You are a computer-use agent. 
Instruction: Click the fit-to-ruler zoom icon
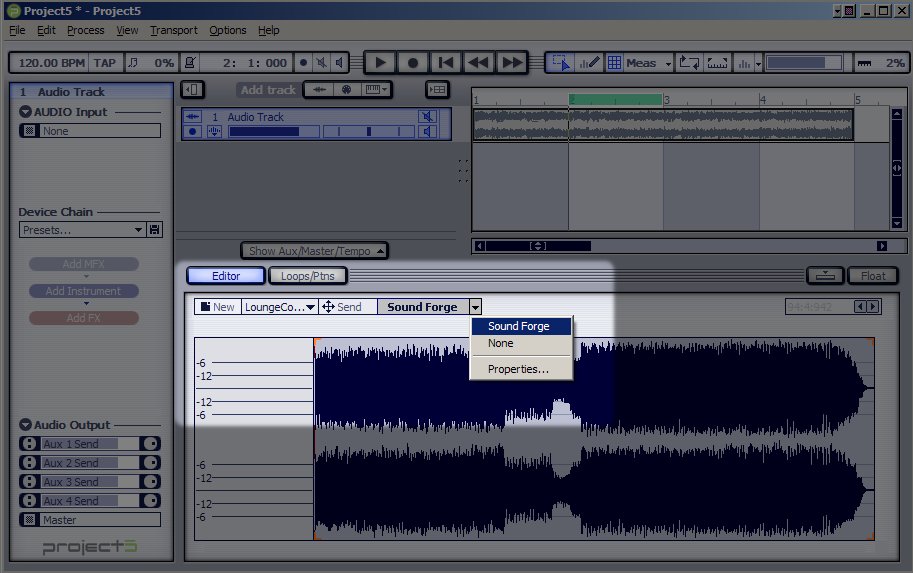pyautogui.click(x=717, y=63)
